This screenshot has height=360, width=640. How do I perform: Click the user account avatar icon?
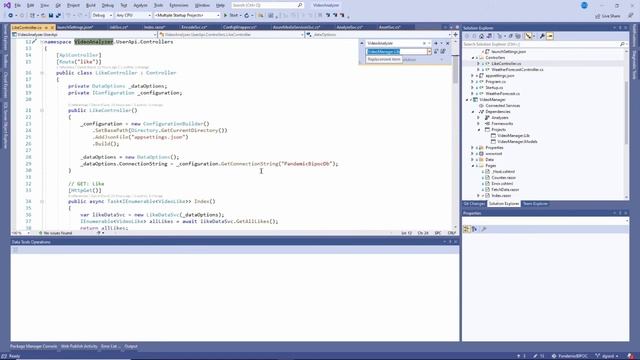584,5
